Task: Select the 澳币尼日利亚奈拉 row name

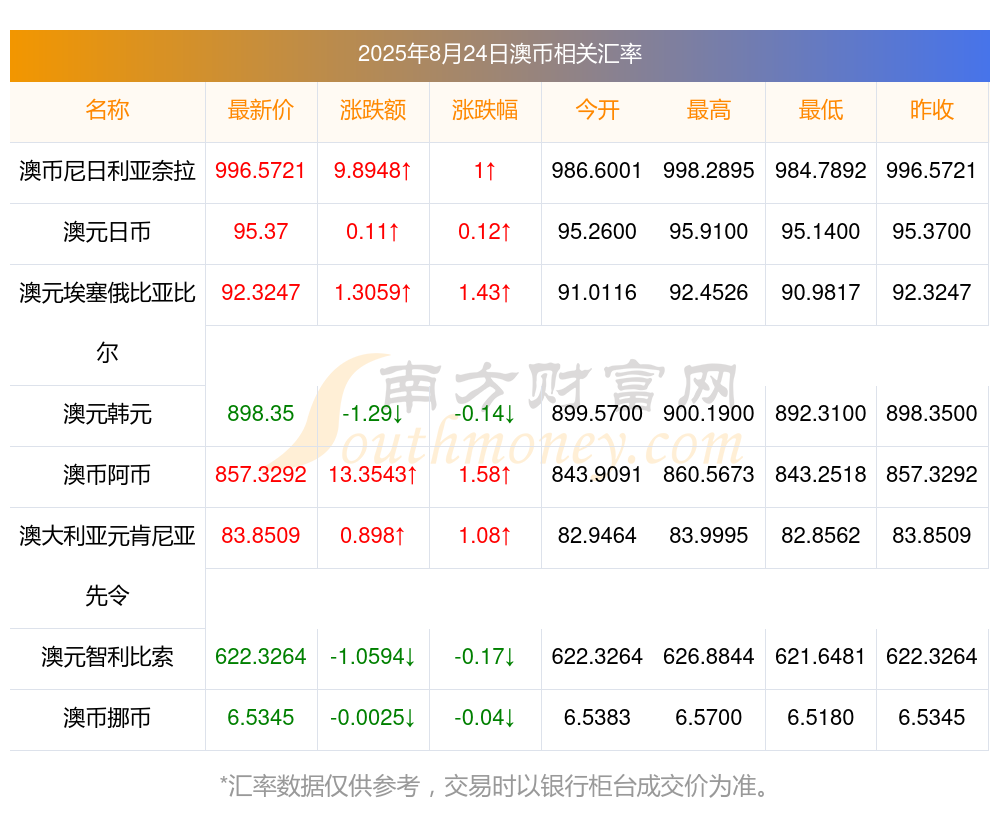Action: point(107,171)
